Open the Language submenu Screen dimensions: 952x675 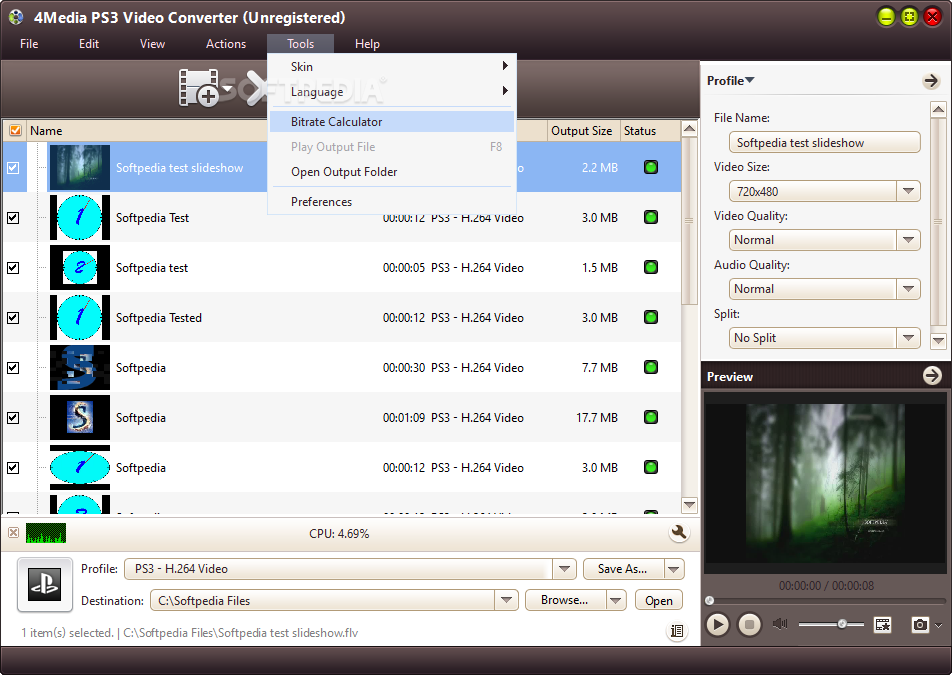392,92
